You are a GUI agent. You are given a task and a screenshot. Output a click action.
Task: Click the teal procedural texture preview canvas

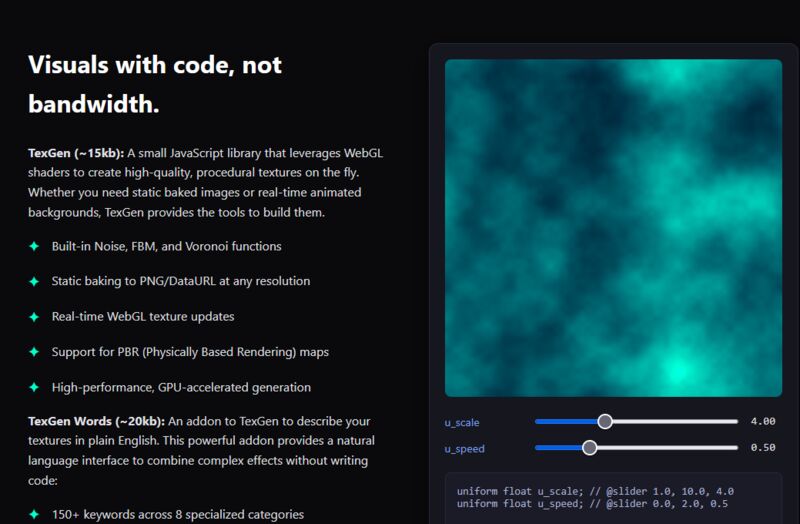pyautogui.click(x=613, y=228)
